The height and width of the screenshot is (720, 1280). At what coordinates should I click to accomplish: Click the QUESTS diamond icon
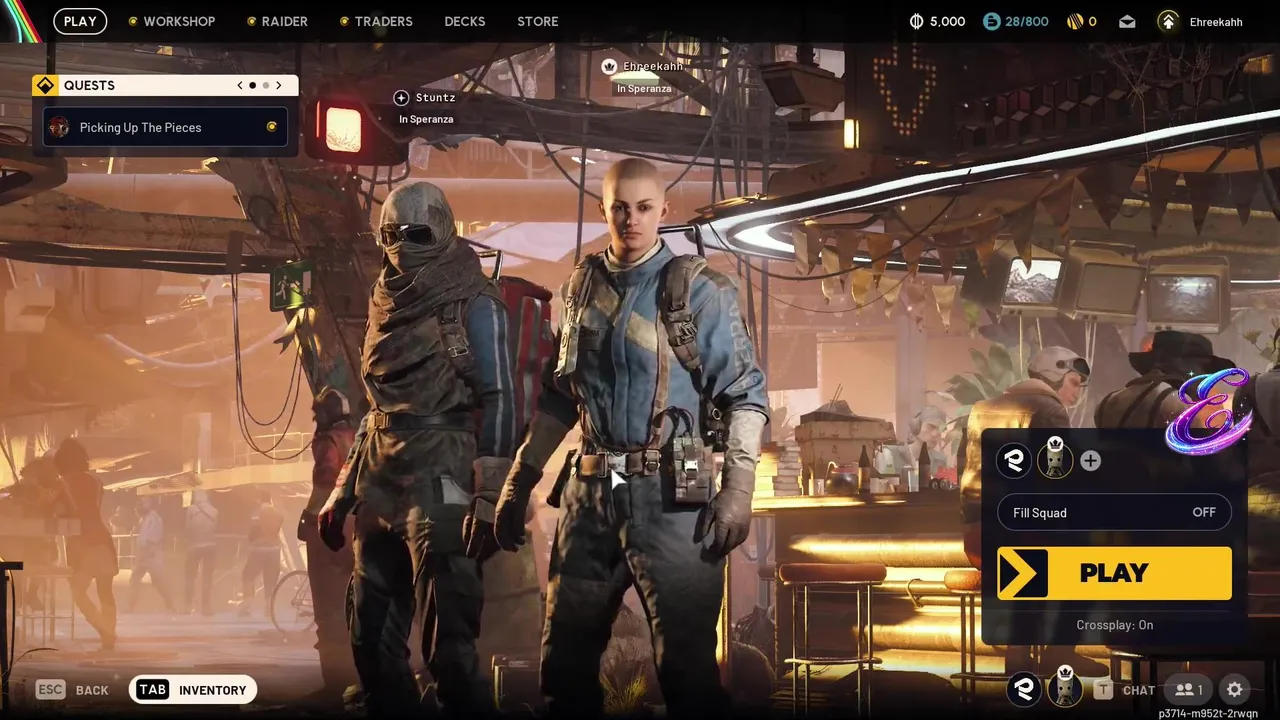click(45, 85)
